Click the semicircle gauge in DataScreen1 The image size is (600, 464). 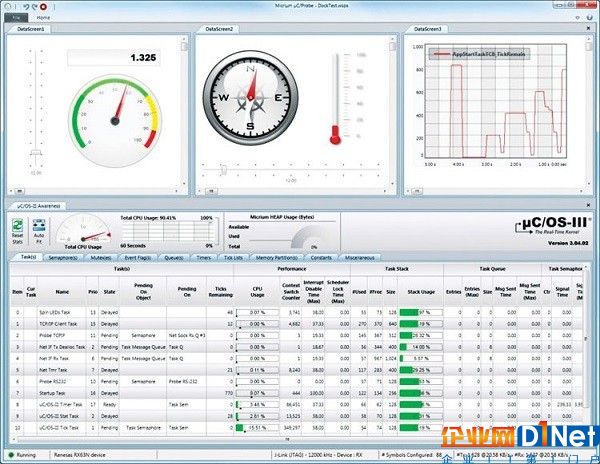tap(115, 121)
